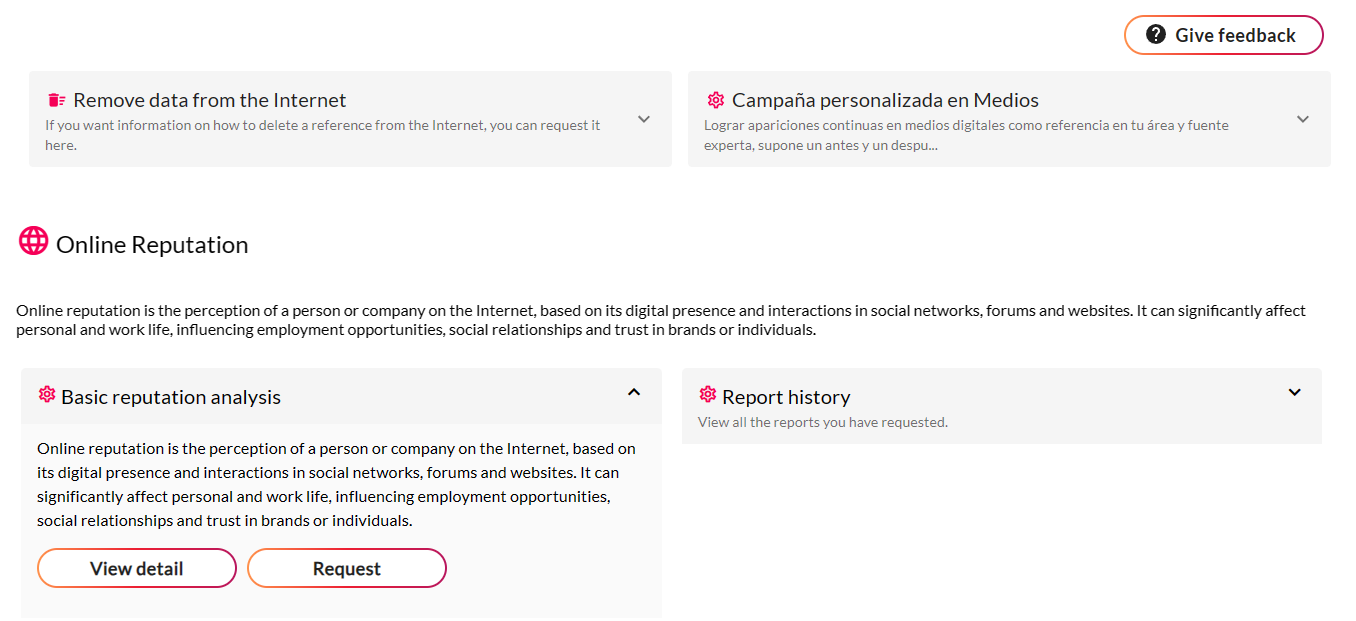This screenshot has height=621, width=1356.
Task: Expand the Remove data from the Internet chevron
Action: pyautogui.click(x=644, y=119)
